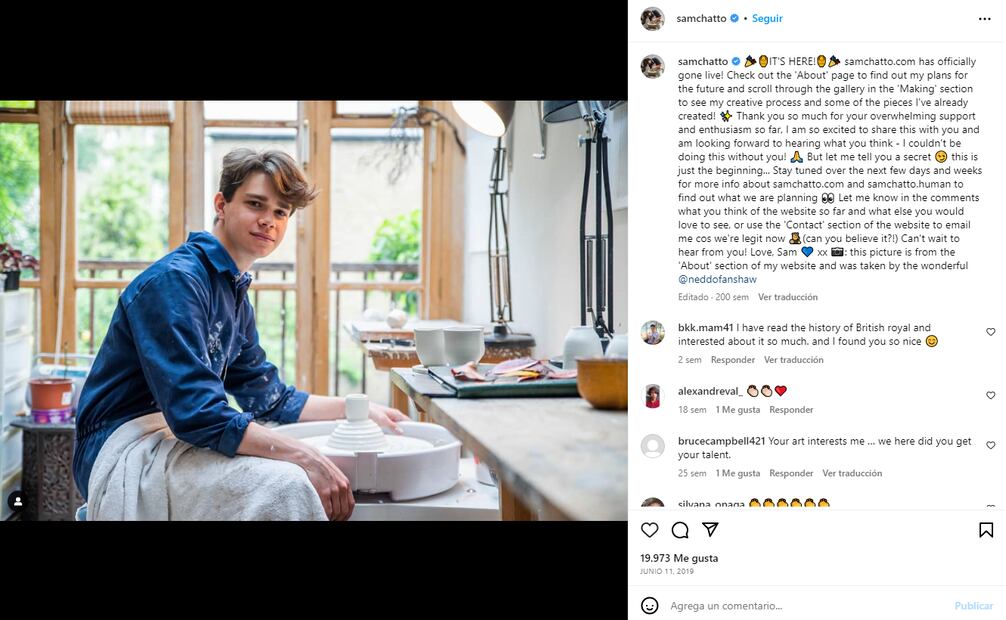1006x620 pixels.
Task: Reply to bkk.mam41 via Responder
Action: point(733,360)
